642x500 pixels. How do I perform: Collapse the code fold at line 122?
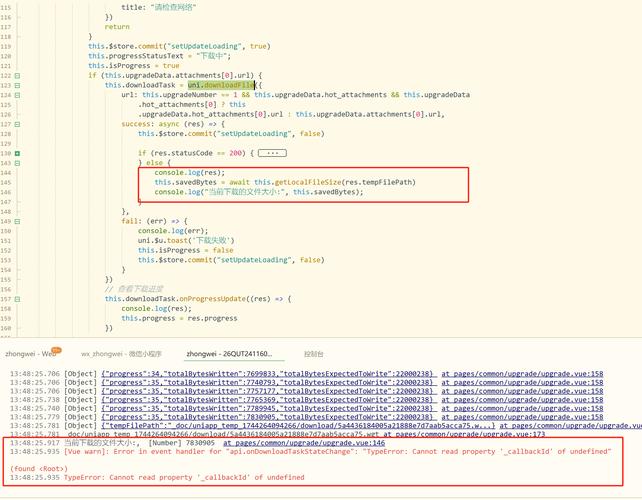click(x=18, y=75)
